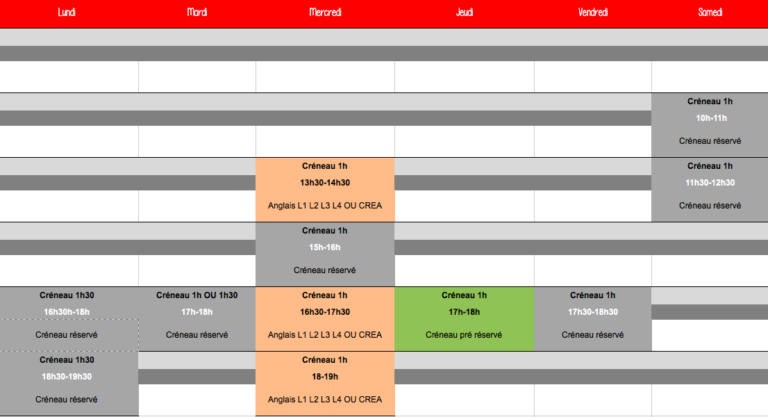The width and height of the screenshot is (768, 417).
Task: Select Mercredi 18-19h Anglais slot
Action: pos(325,383)
